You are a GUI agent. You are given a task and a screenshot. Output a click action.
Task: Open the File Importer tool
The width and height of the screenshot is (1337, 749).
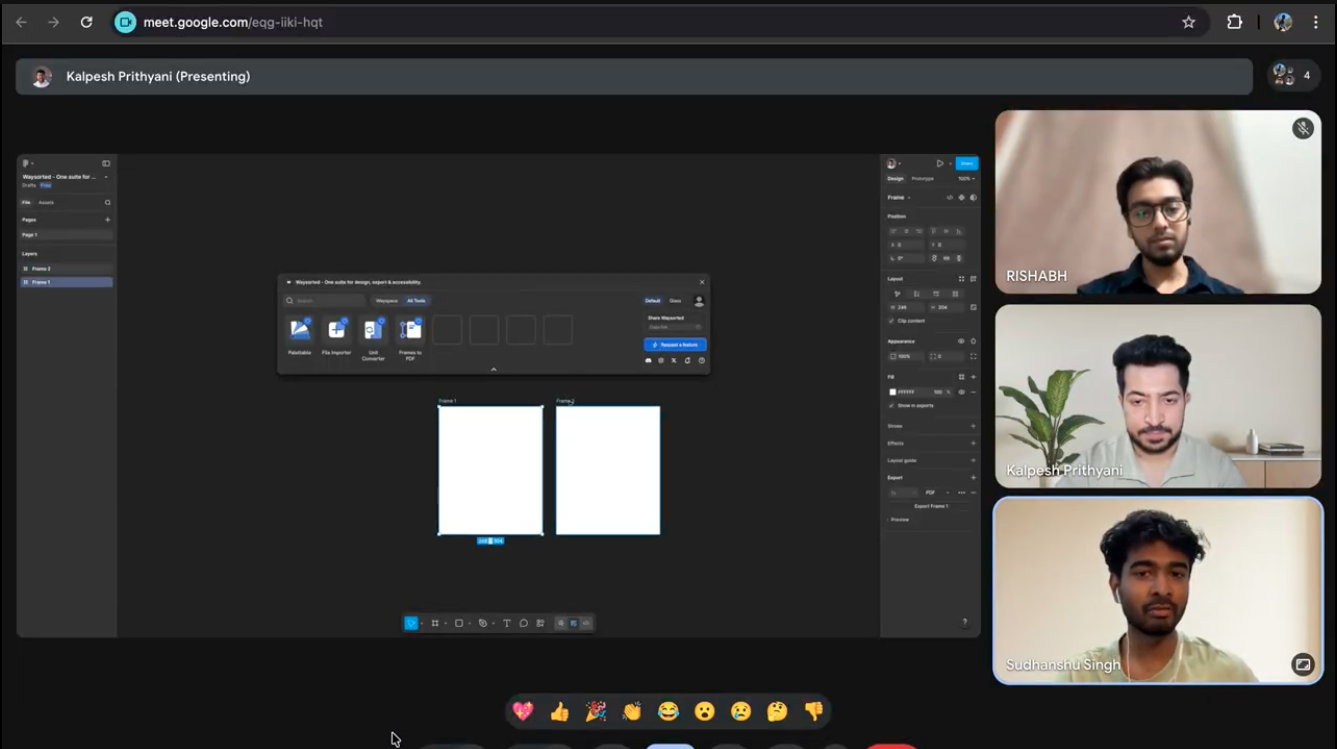click(x=336, y=329)
